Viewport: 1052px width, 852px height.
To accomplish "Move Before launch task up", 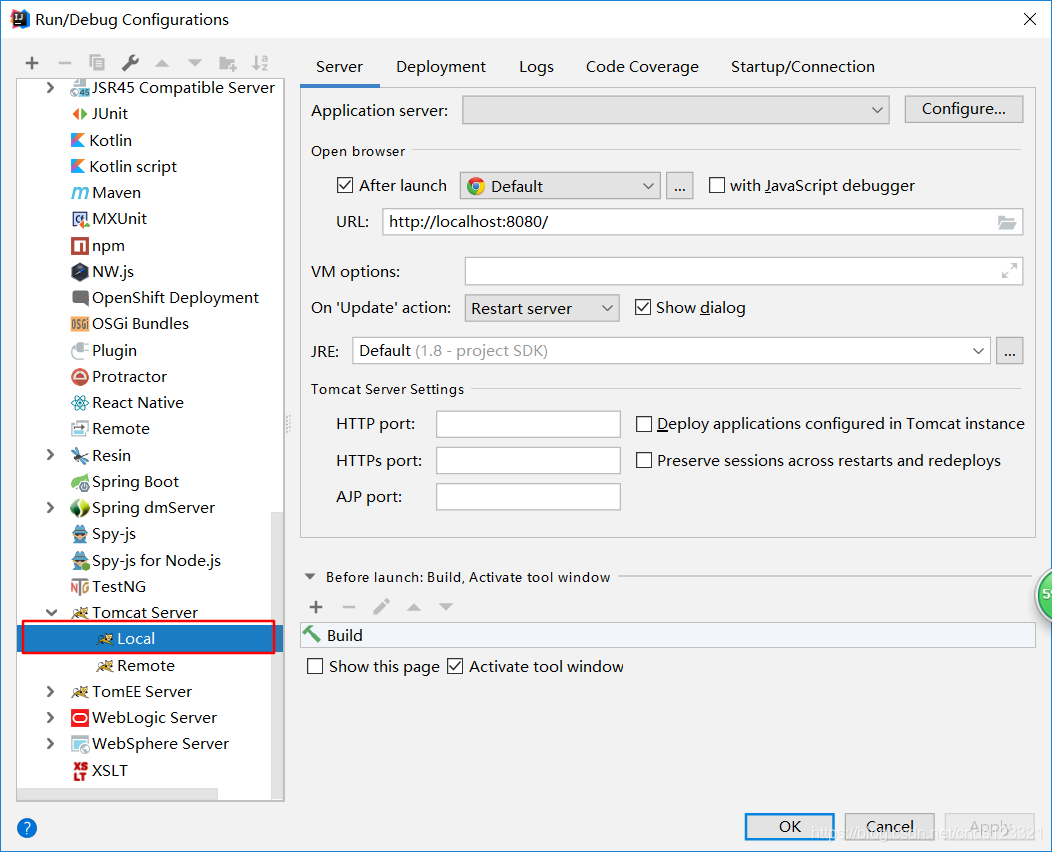I will pyautogui.click(x=414, y=607).
